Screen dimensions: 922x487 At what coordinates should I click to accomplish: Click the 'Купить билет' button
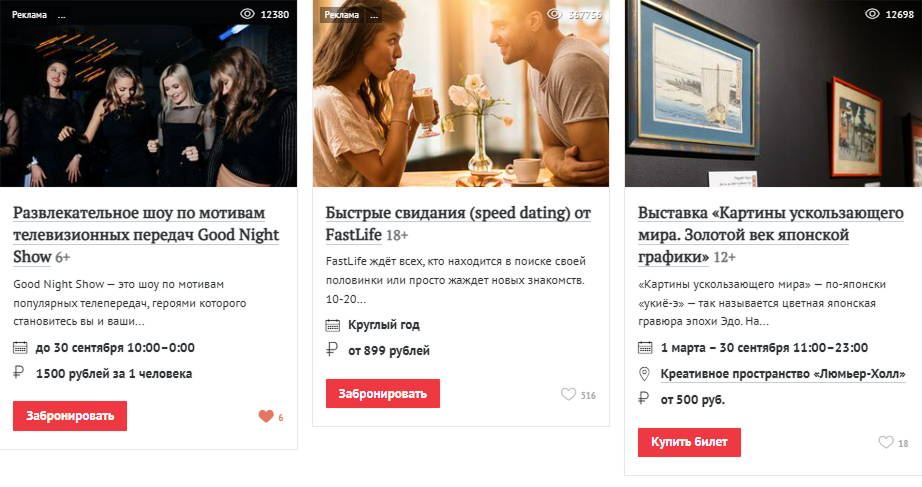(x=689, y=442)
